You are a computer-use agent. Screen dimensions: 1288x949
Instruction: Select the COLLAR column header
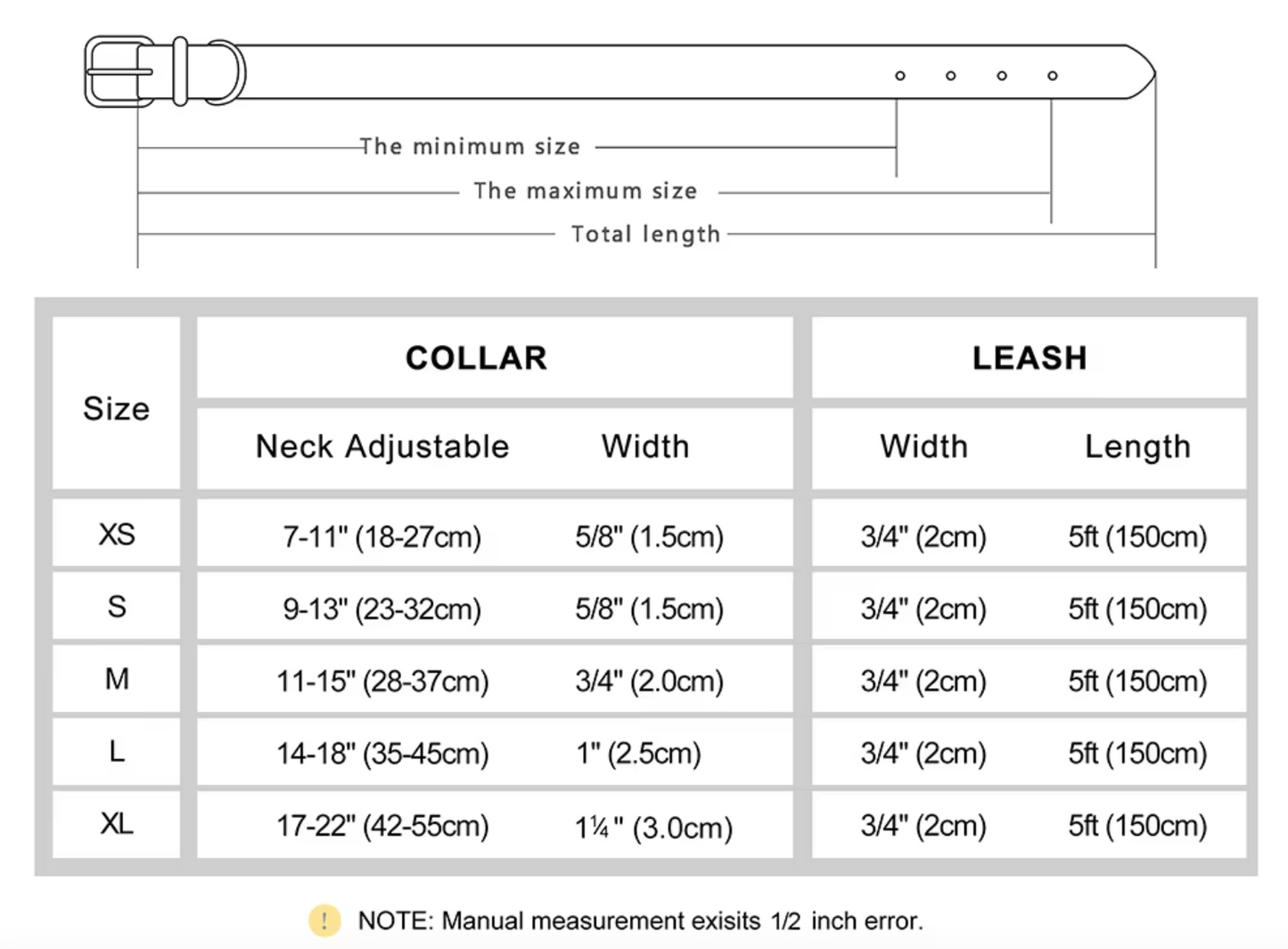(x=476, y=358)
